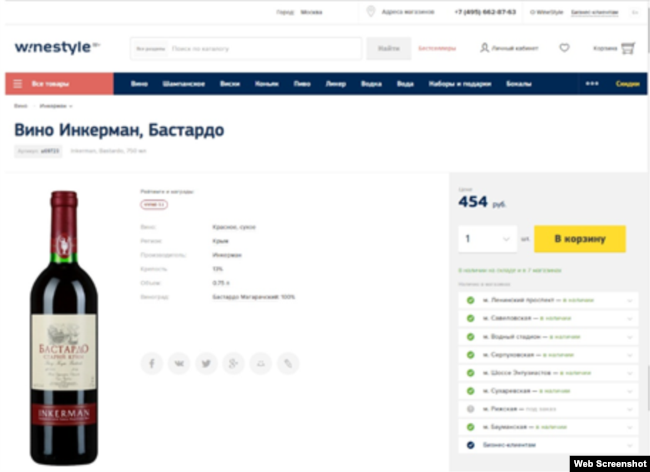Click the store location pin icon

pyautogui.click(x=371, y=12)
